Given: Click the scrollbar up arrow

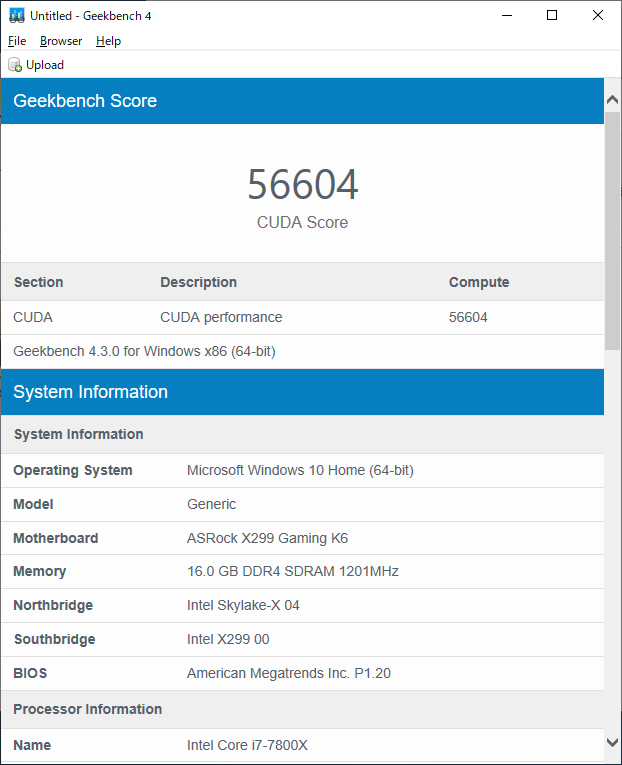Looking at the screenshot, I should (x=612, y=100).
